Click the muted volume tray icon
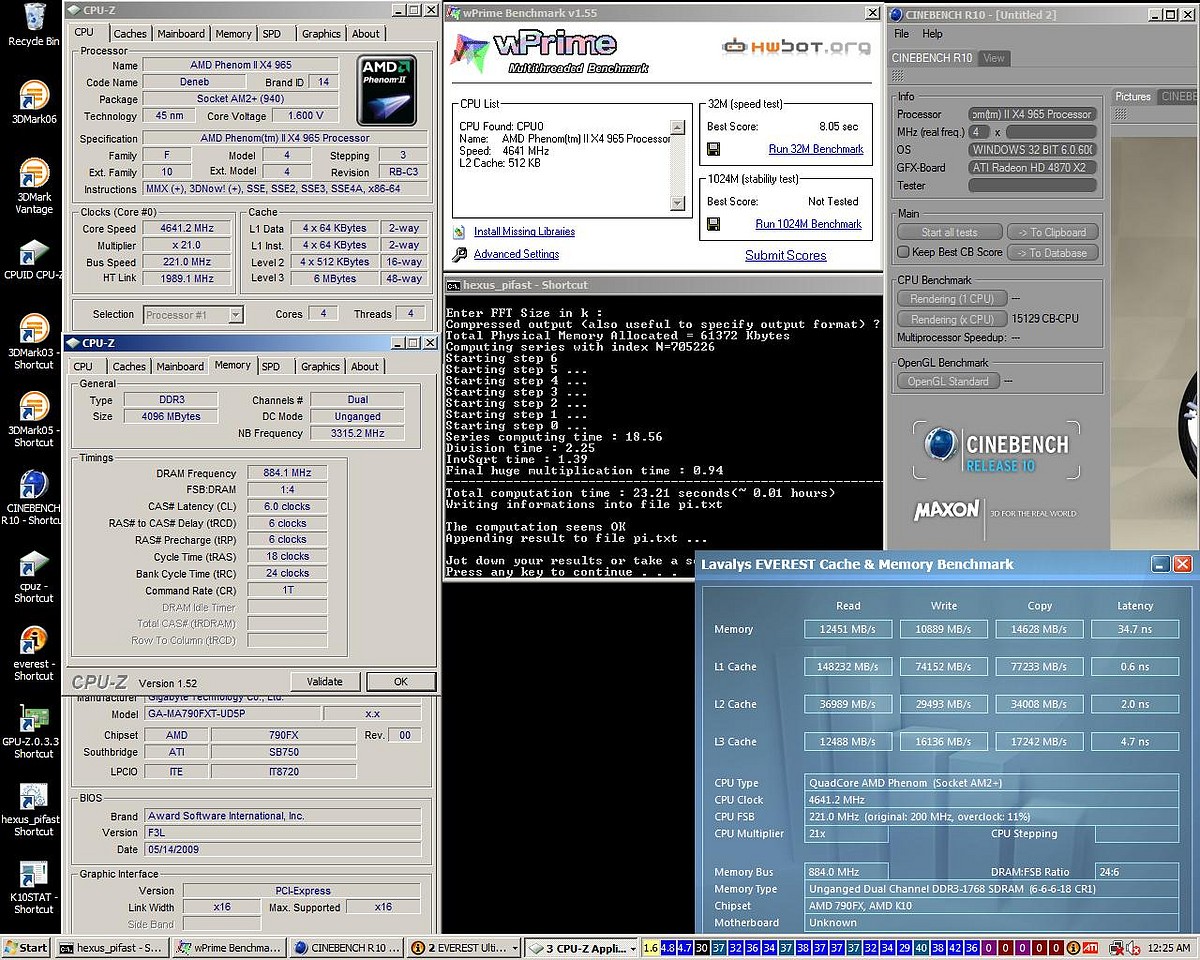This screenshot has height=960, width=1200. tap(1133, 947)
